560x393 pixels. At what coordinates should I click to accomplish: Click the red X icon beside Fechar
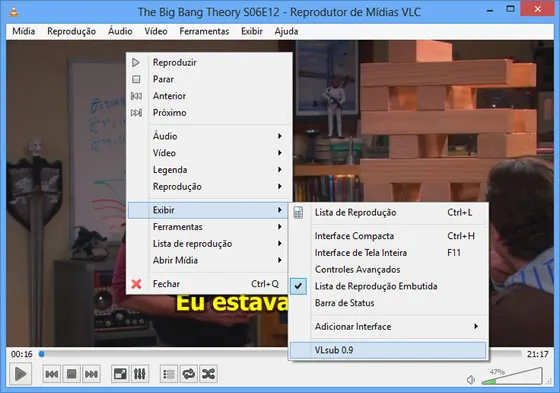click(136, 284)
